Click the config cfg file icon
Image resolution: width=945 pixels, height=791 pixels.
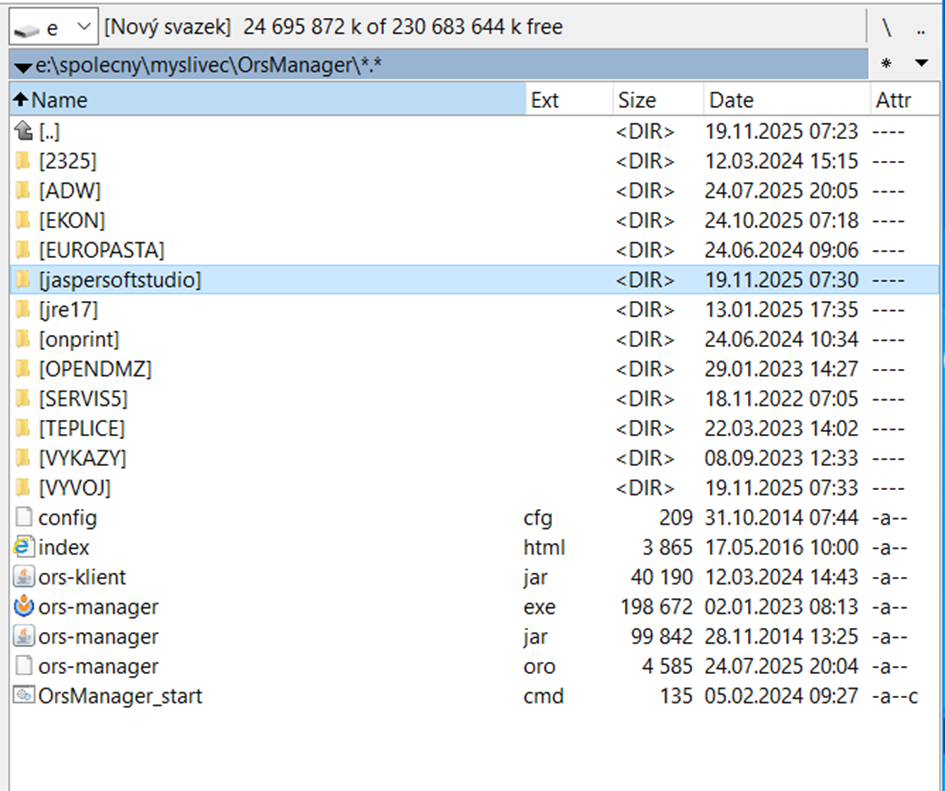pyautogui.click(x=24, y=518)
